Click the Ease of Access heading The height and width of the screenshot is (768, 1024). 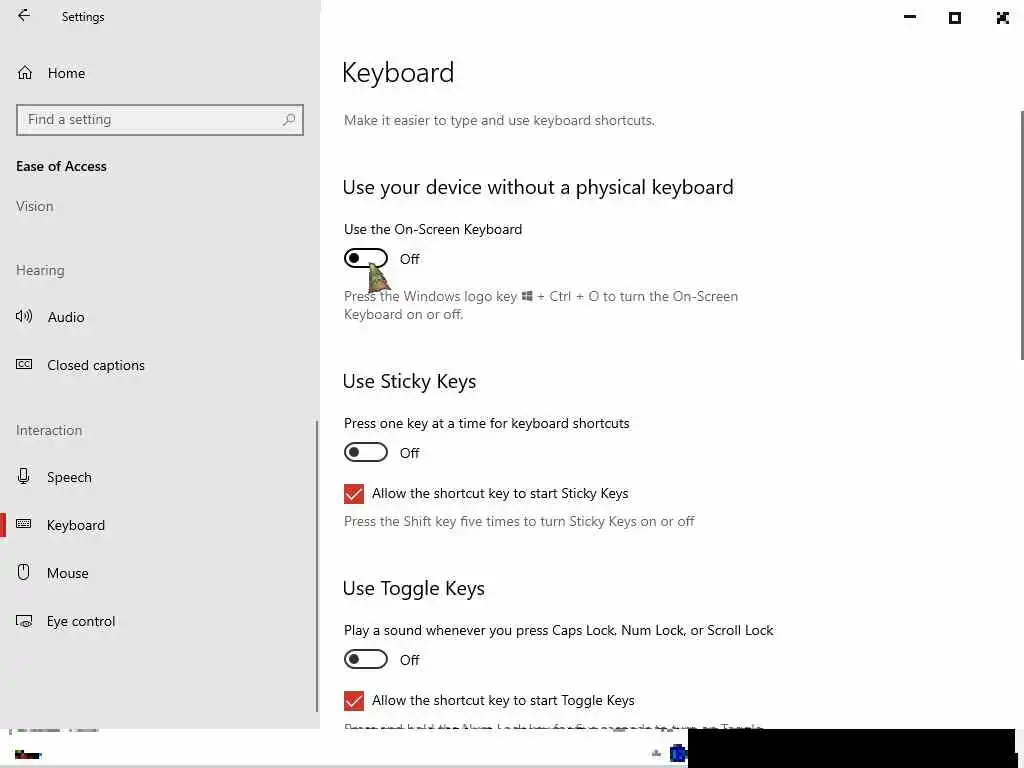pyautogui.click(x=61, y=167)
